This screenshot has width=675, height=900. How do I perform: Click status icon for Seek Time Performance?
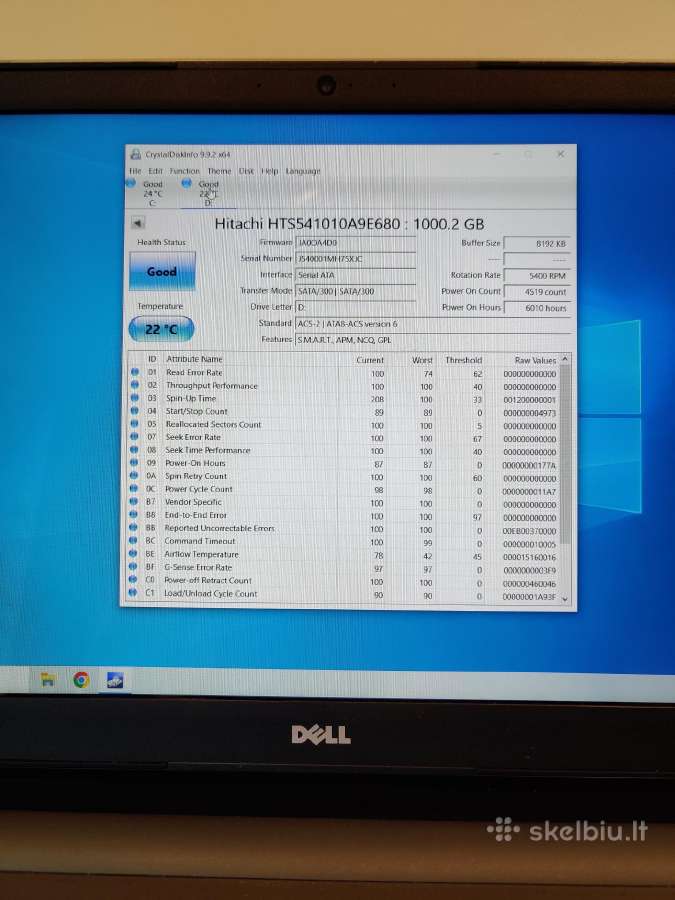(x=134, y=450)
